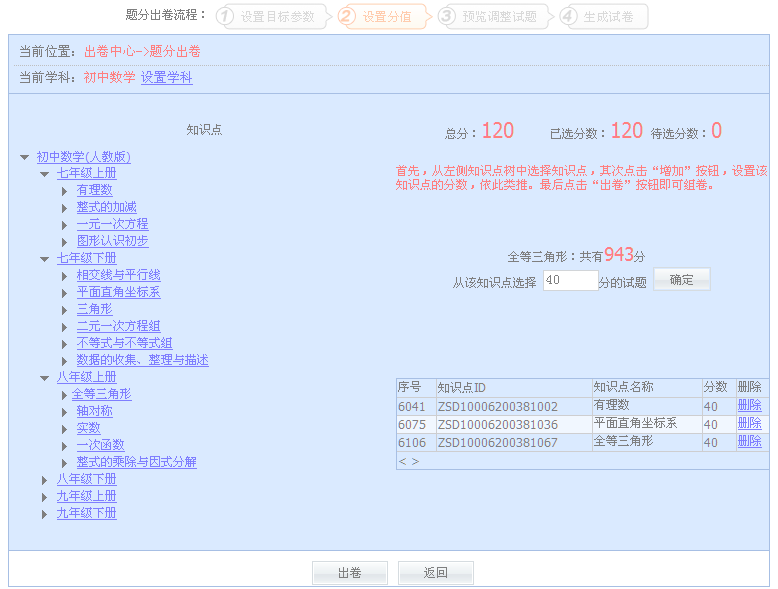Choose the 一次函数 knowledge point

point(100,445)
